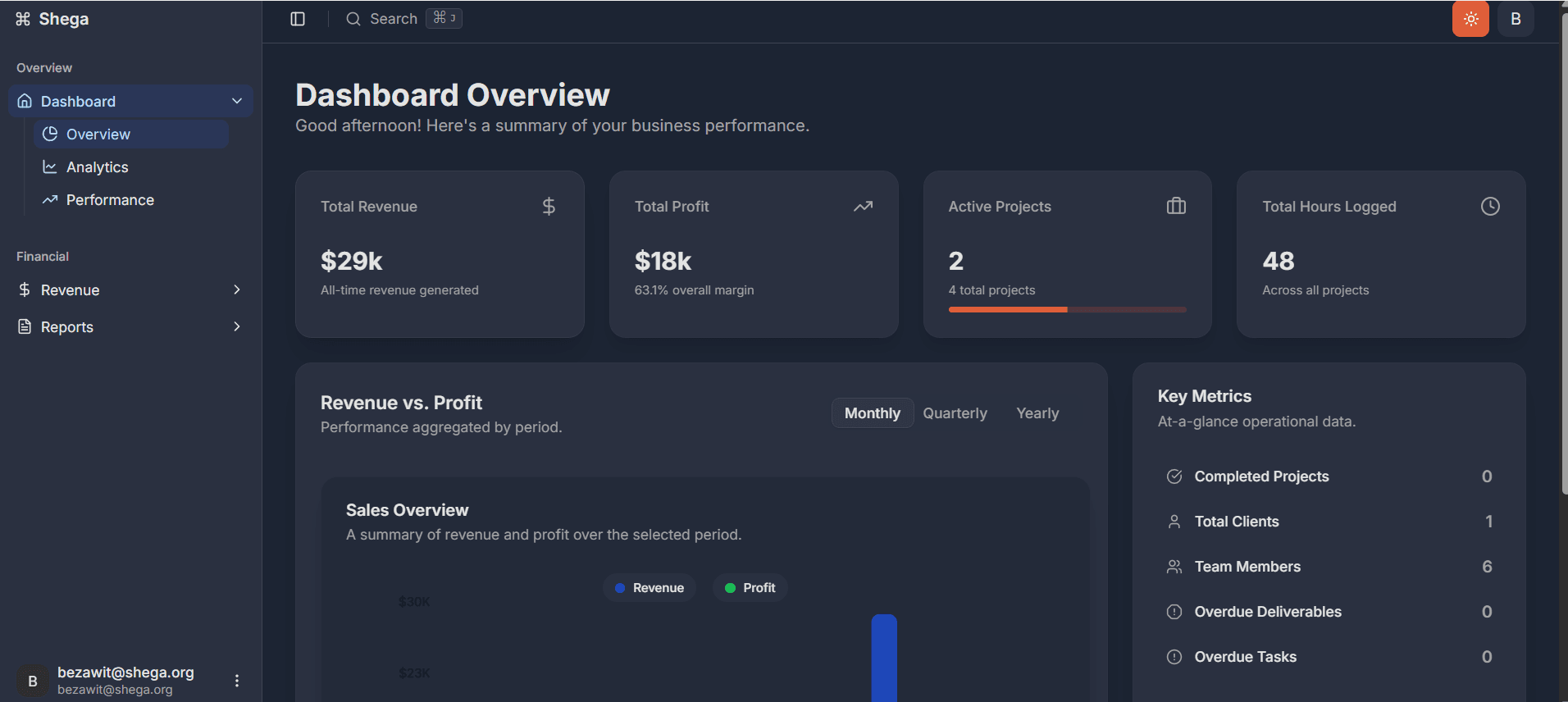The width and height of the screenshot is (1568, 702).
Task: Switch chart to Yearly view
Action: point(1037,413)
